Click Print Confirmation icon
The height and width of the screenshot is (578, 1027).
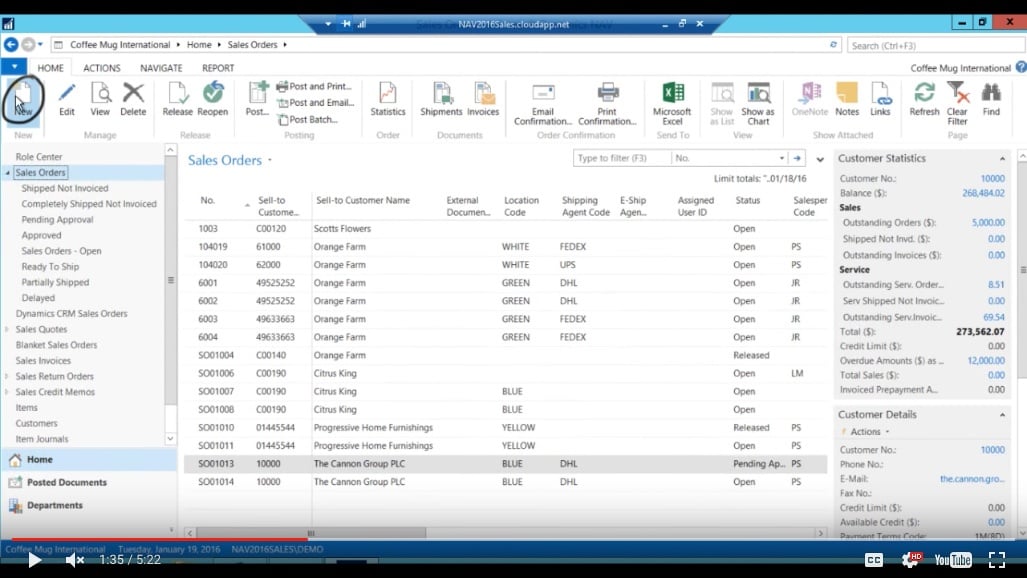tap(608, 92)
